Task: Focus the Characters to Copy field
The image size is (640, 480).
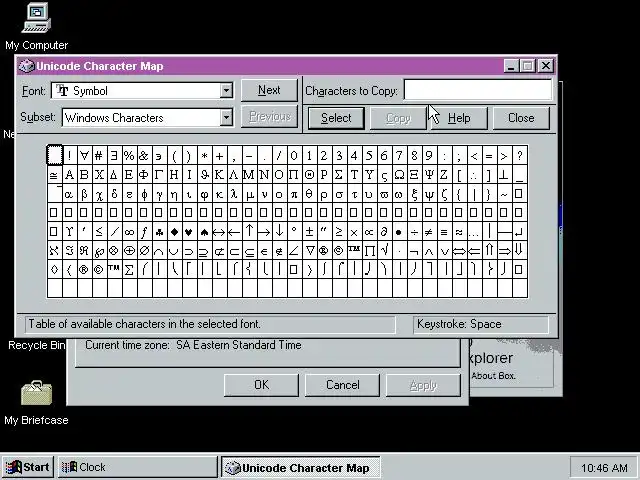Action: click(478, 90)
